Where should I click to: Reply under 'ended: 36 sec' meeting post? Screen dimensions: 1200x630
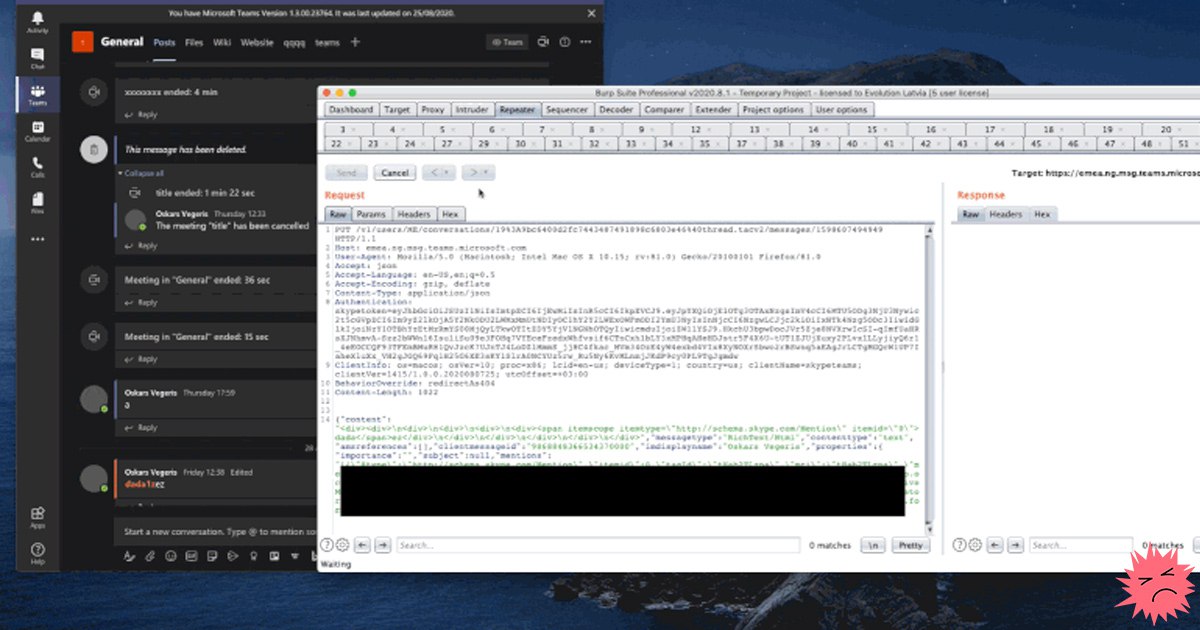(x=141, y=304)
